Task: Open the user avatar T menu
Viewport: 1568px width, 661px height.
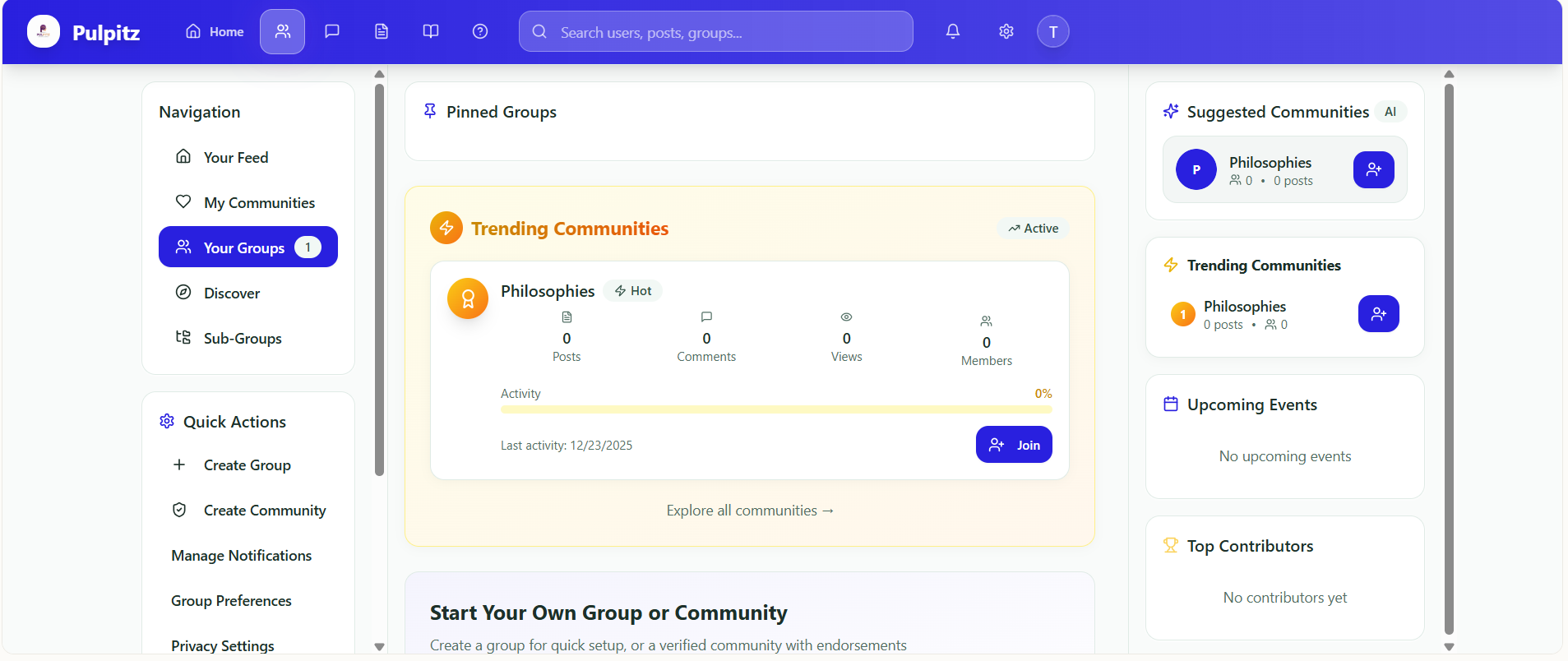Action: tap(1053, 32)
